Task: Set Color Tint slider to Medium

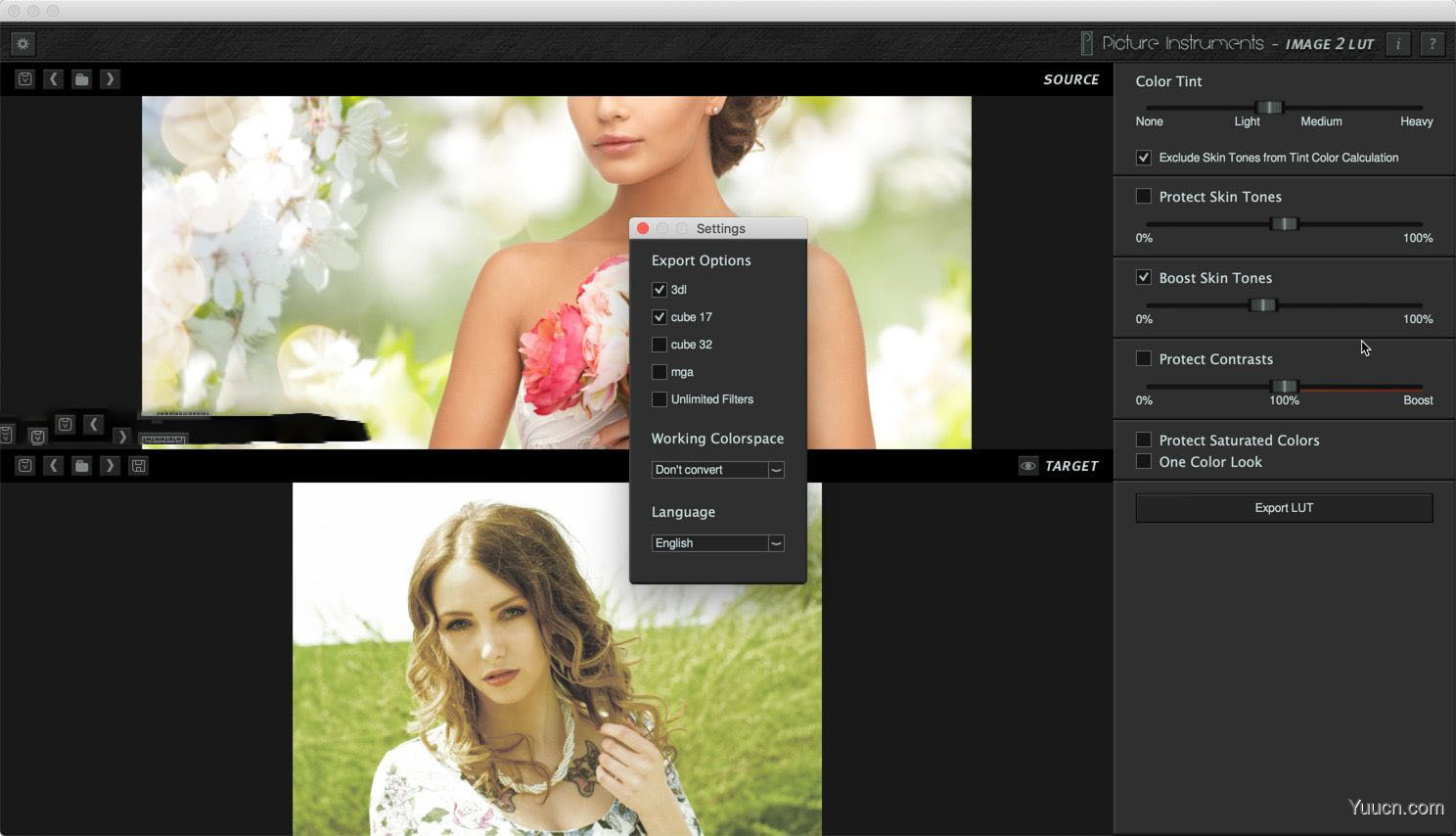Action: tap(1321, 108)
